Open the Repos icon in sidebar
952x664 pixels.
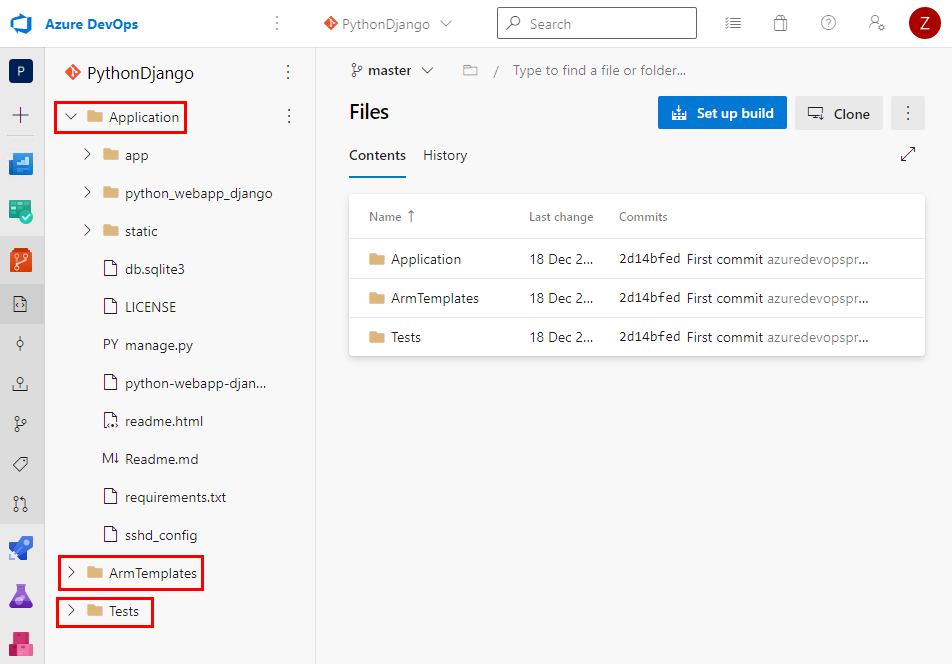pyautogui.click(x=21, y=260)
